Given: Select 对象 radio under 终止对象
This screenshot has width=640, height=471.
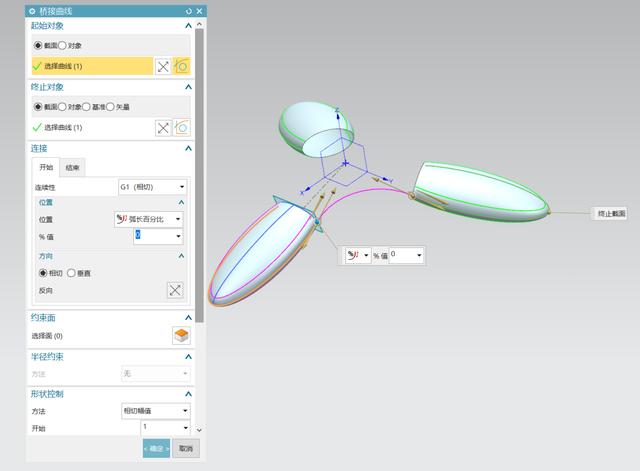Looking at the screenshot, I should 62,107.
